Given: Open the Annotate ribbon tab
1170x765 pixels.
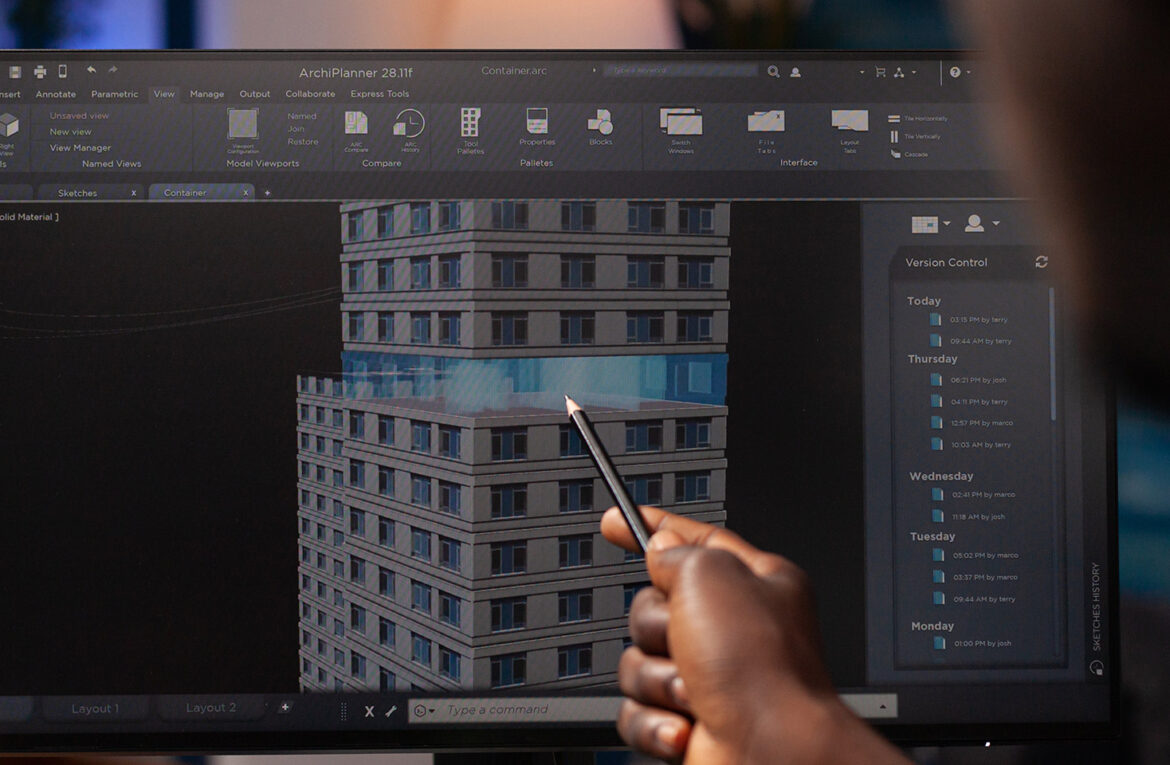Looking at the screenshot, I should 56,94.
